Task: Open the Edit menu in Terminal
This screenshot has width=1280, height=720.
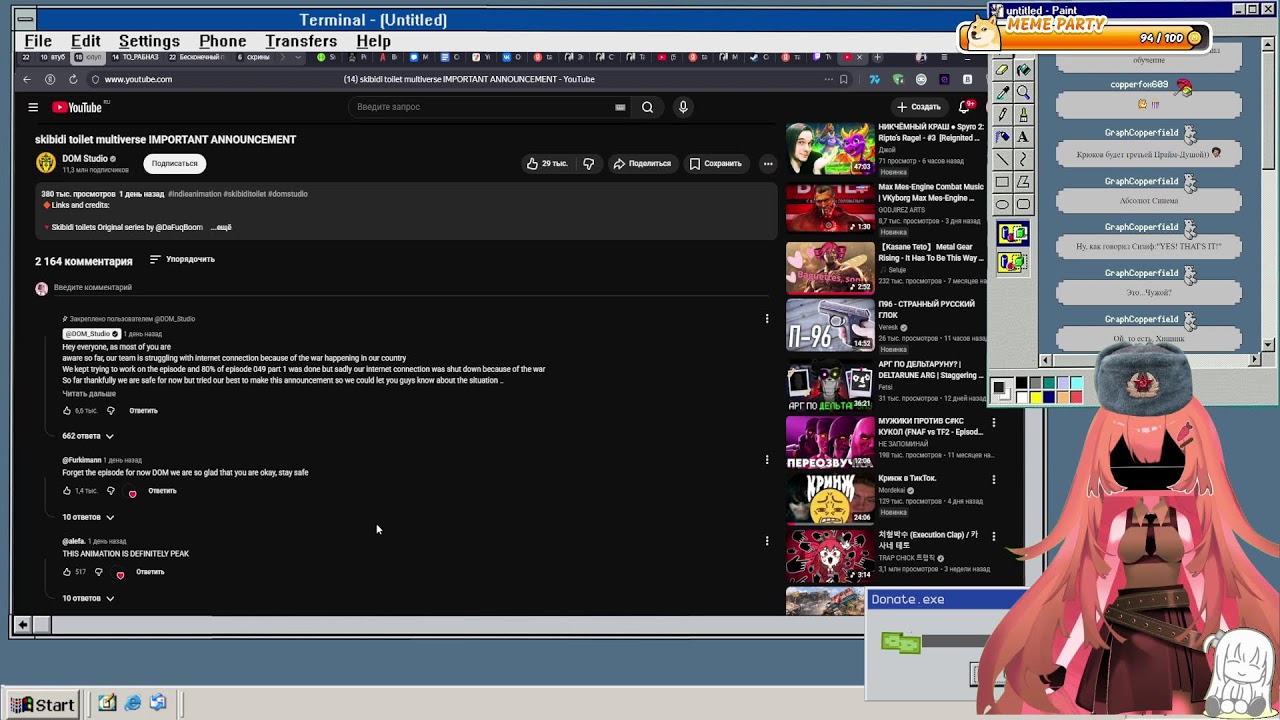Action: coord(85,41)
